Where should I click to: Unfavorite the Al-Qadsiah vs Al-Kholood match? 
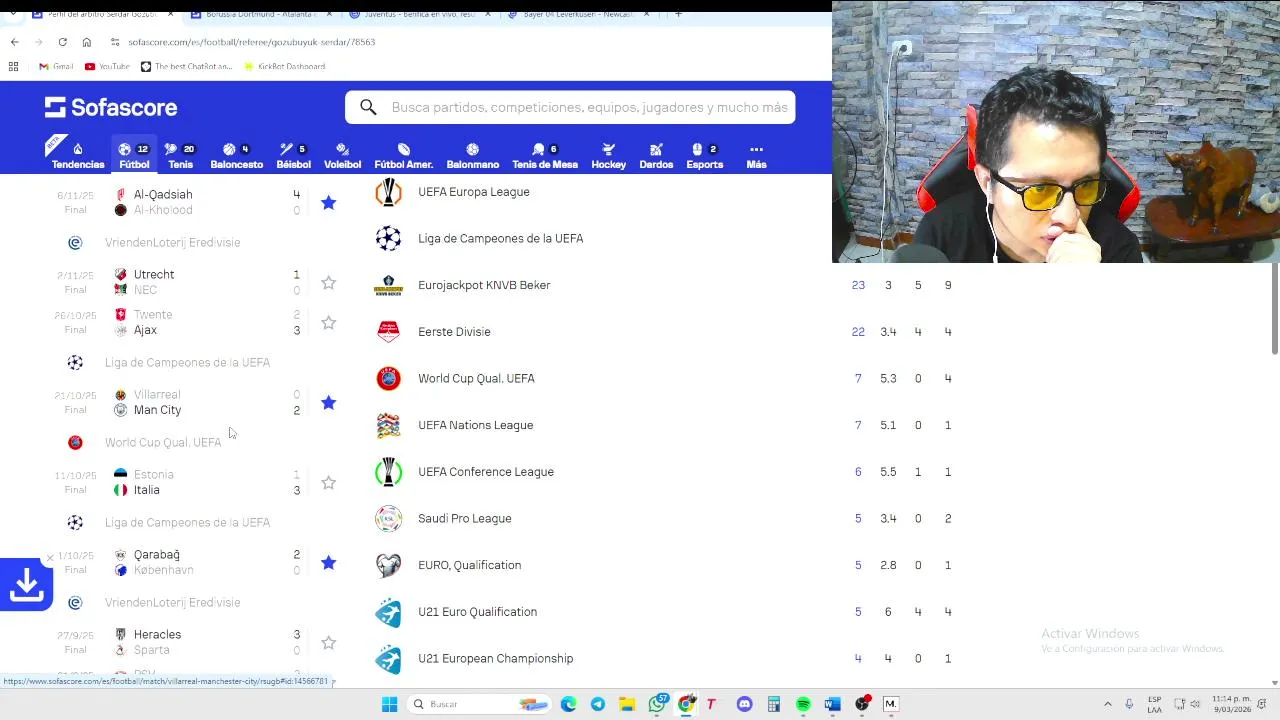click(x=328, y=202)
